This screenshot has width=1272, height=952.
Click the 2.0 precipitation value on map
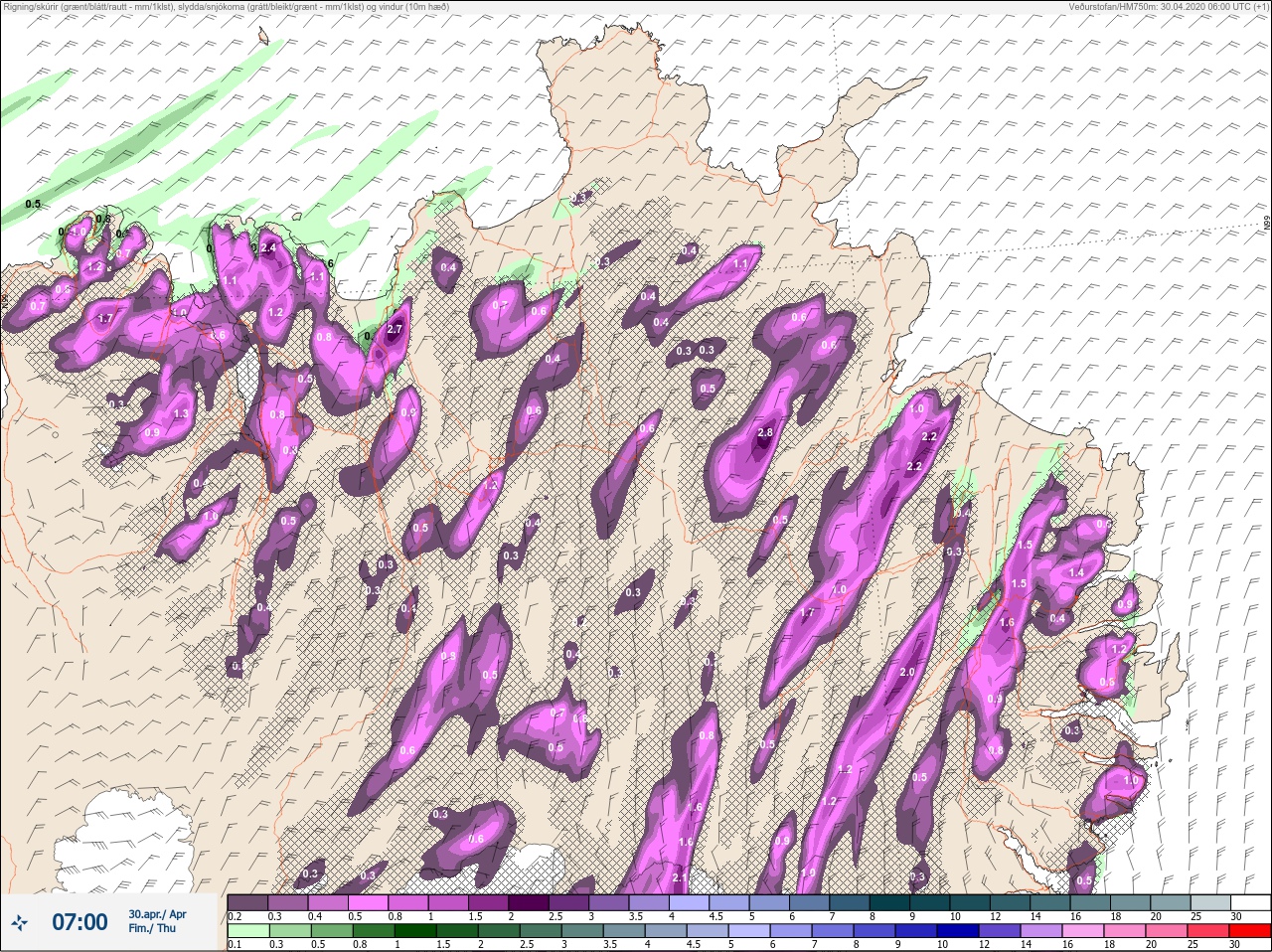coord(906,672)
